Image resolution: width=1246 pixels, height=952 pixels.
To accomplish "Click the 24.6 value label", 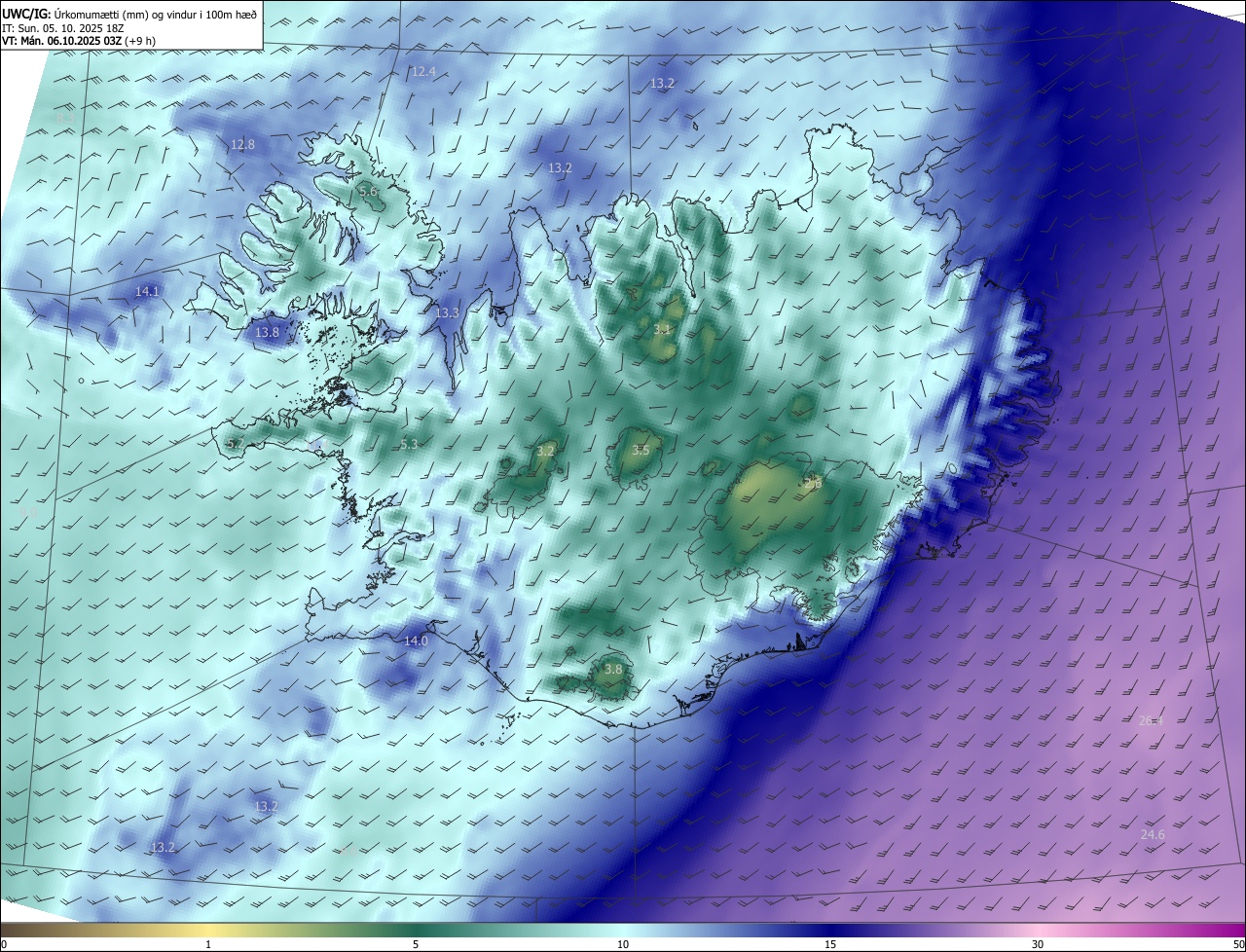I will pyautogui.click(x=1153, y=835).
